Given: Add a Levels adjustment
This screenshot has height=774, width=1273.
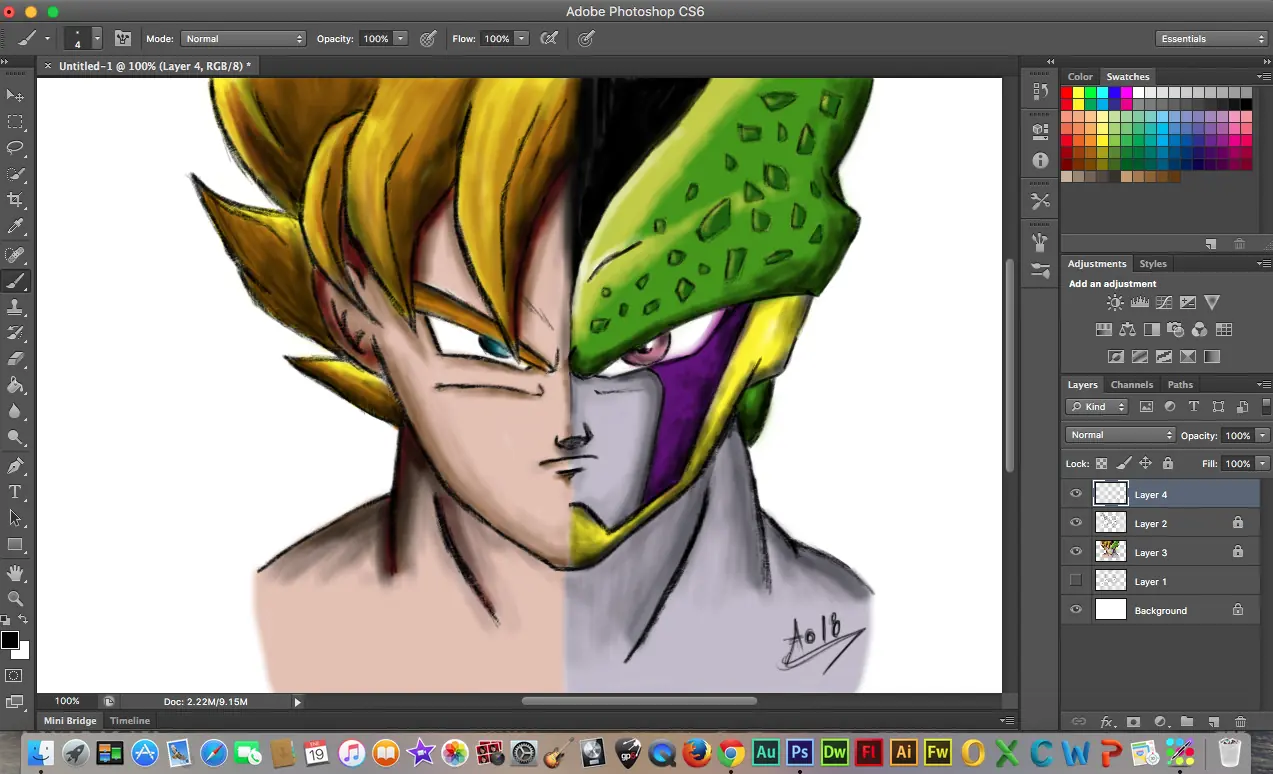Looking at the screenshot, I should [x=1140, y=302].
